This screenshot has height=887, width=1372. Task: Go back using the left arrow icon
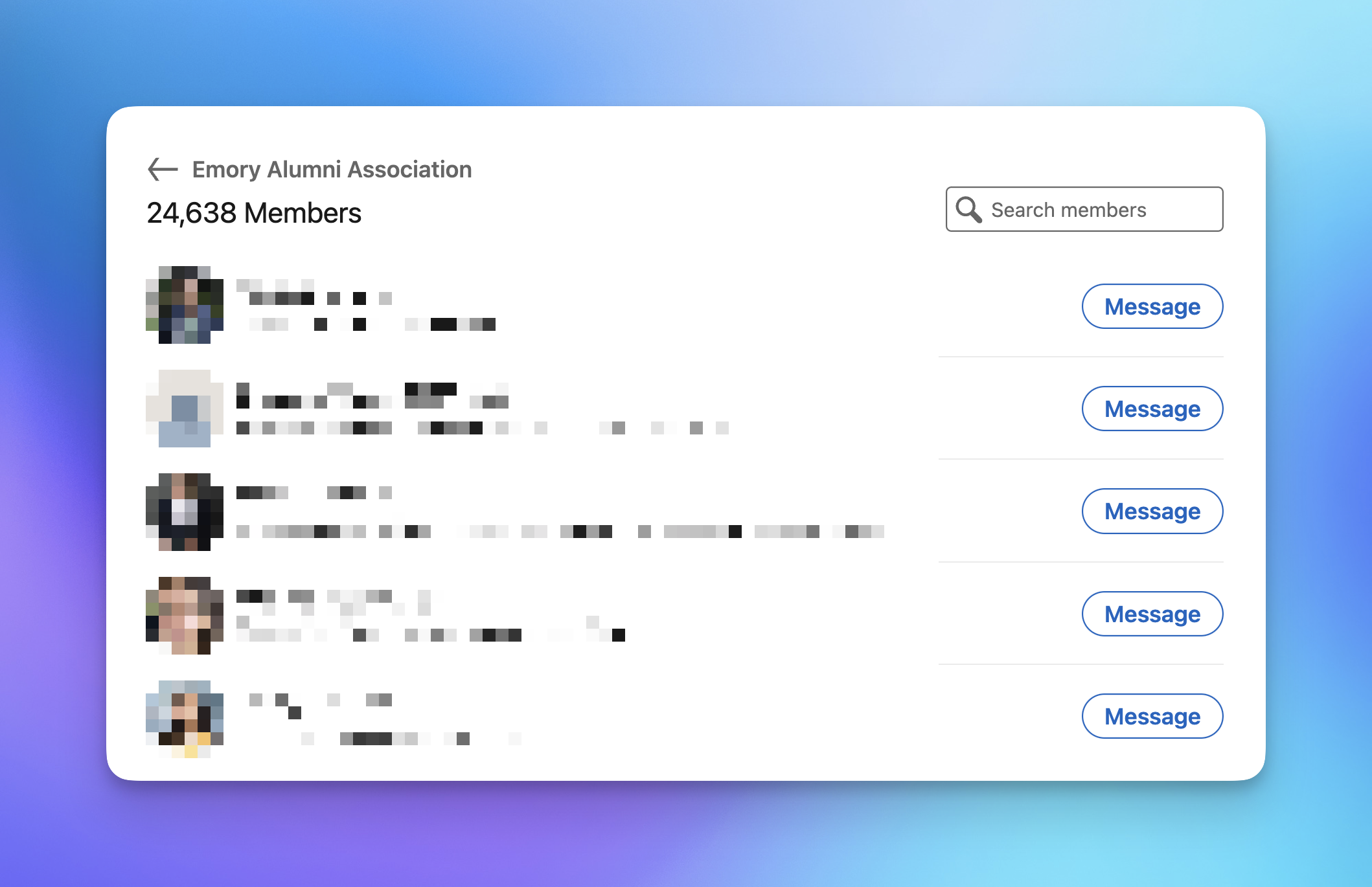pyautogui.click(x=163, y=169)
